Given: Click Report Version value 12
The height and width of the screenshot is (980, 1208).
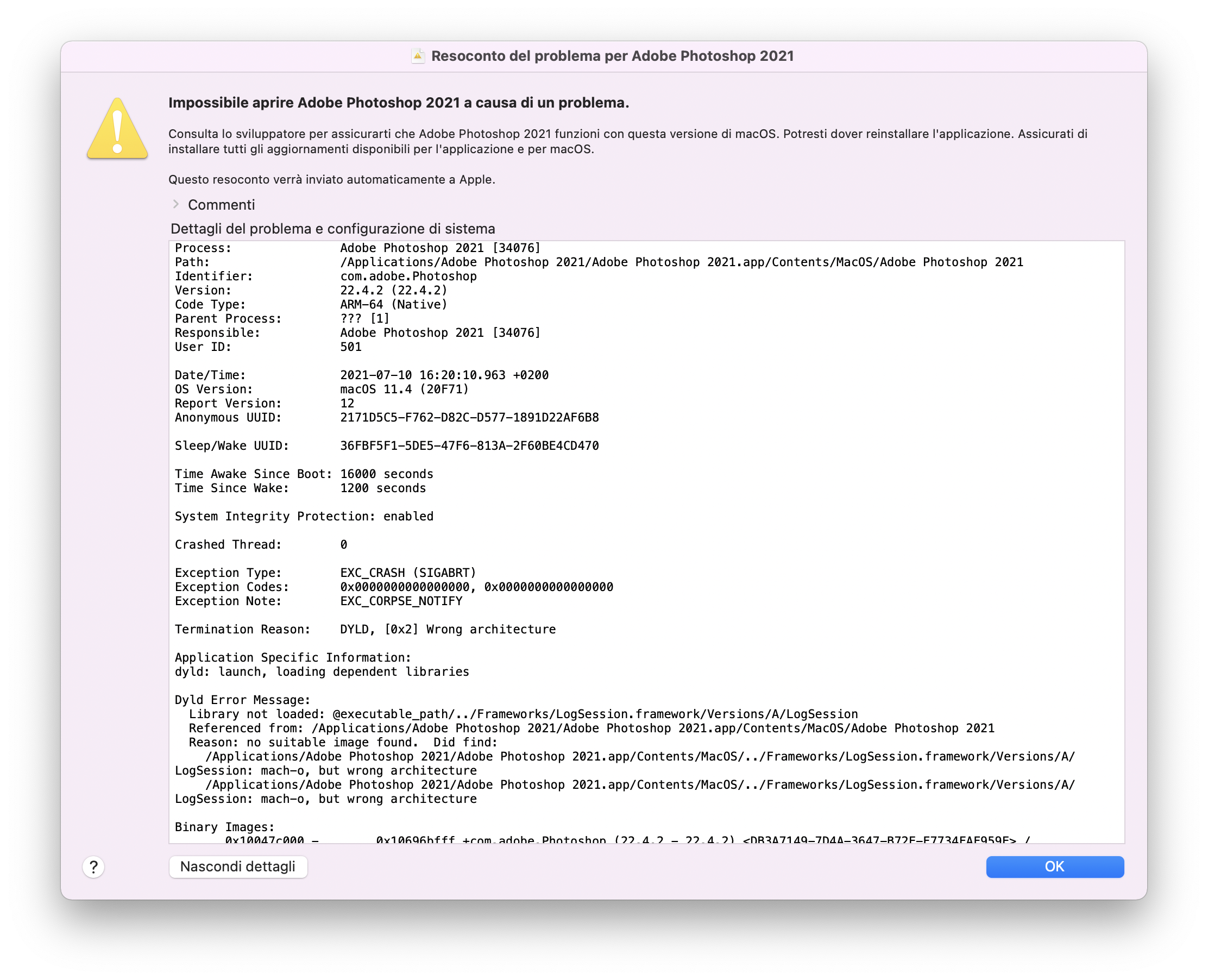Looking at the screenshot, I should [347, 403].
